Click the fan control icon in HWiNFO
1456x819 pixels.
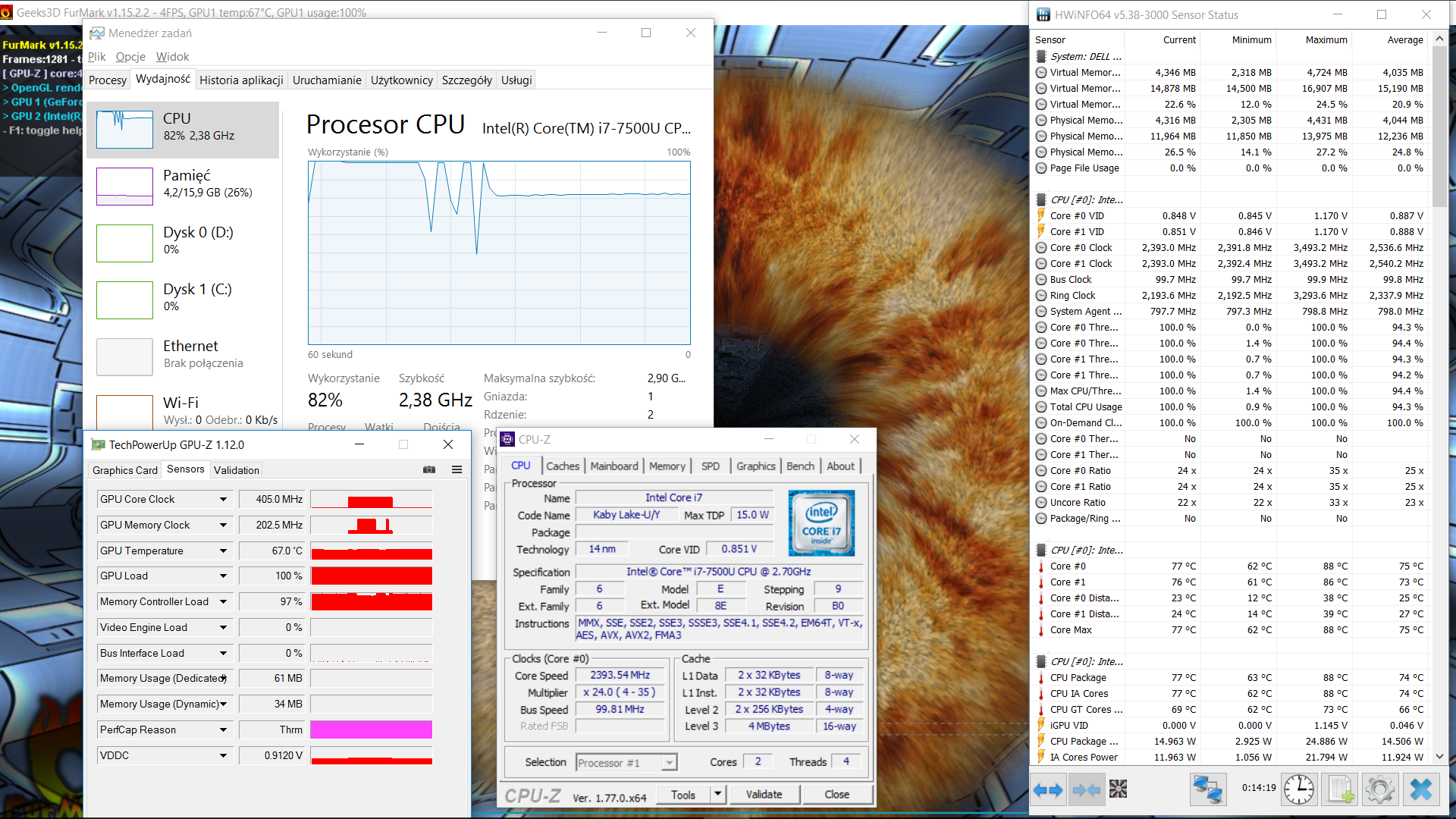1118,789
